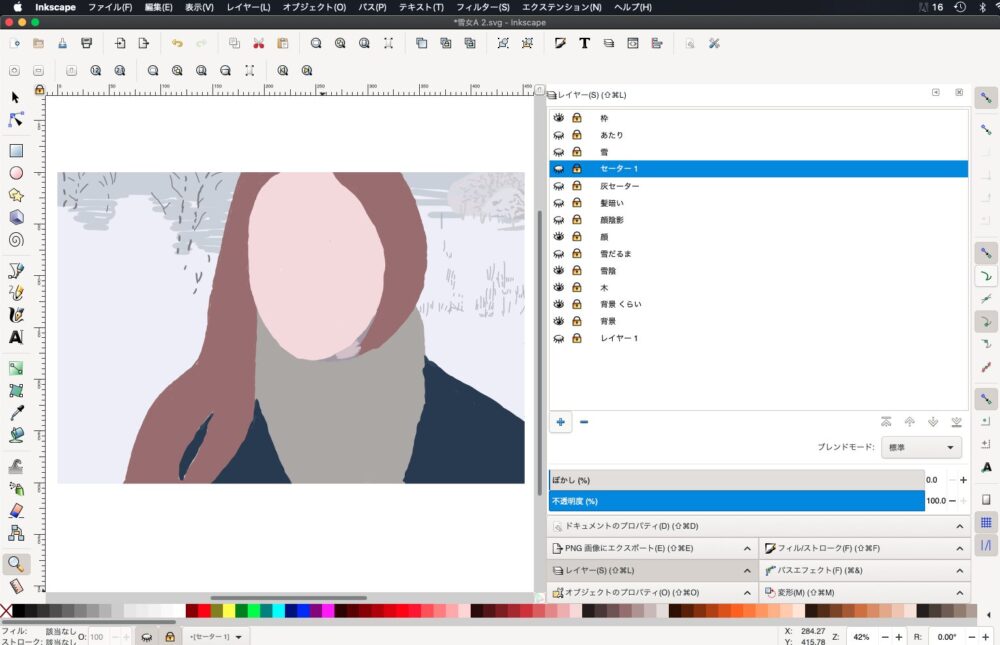This screenshot has height=645, width=1000.
Task: Click the Dropper color picker tool
Action: 16,413
